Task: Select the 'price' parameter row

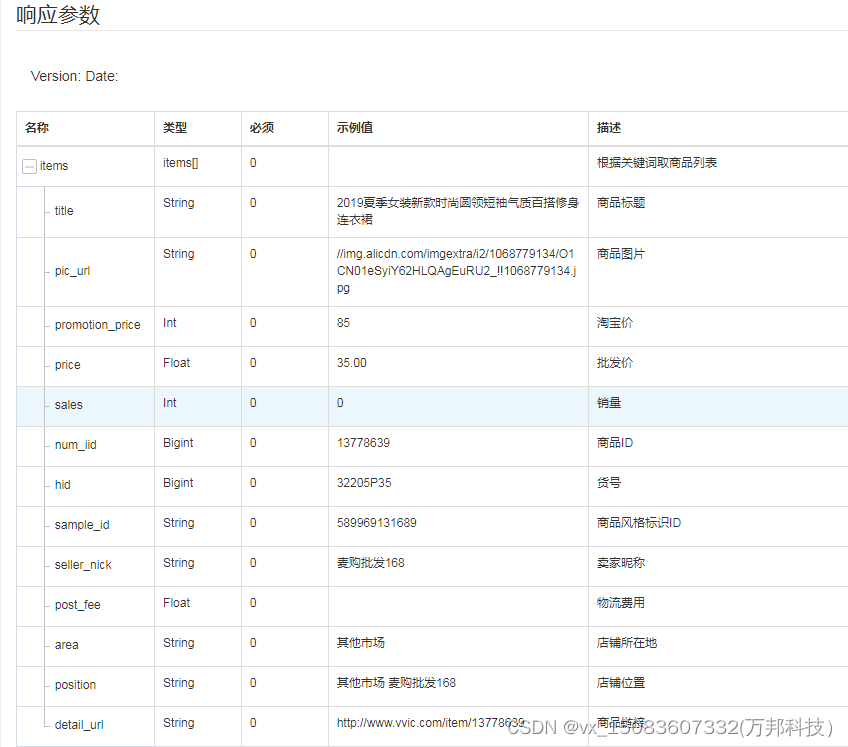Action: 432,367
